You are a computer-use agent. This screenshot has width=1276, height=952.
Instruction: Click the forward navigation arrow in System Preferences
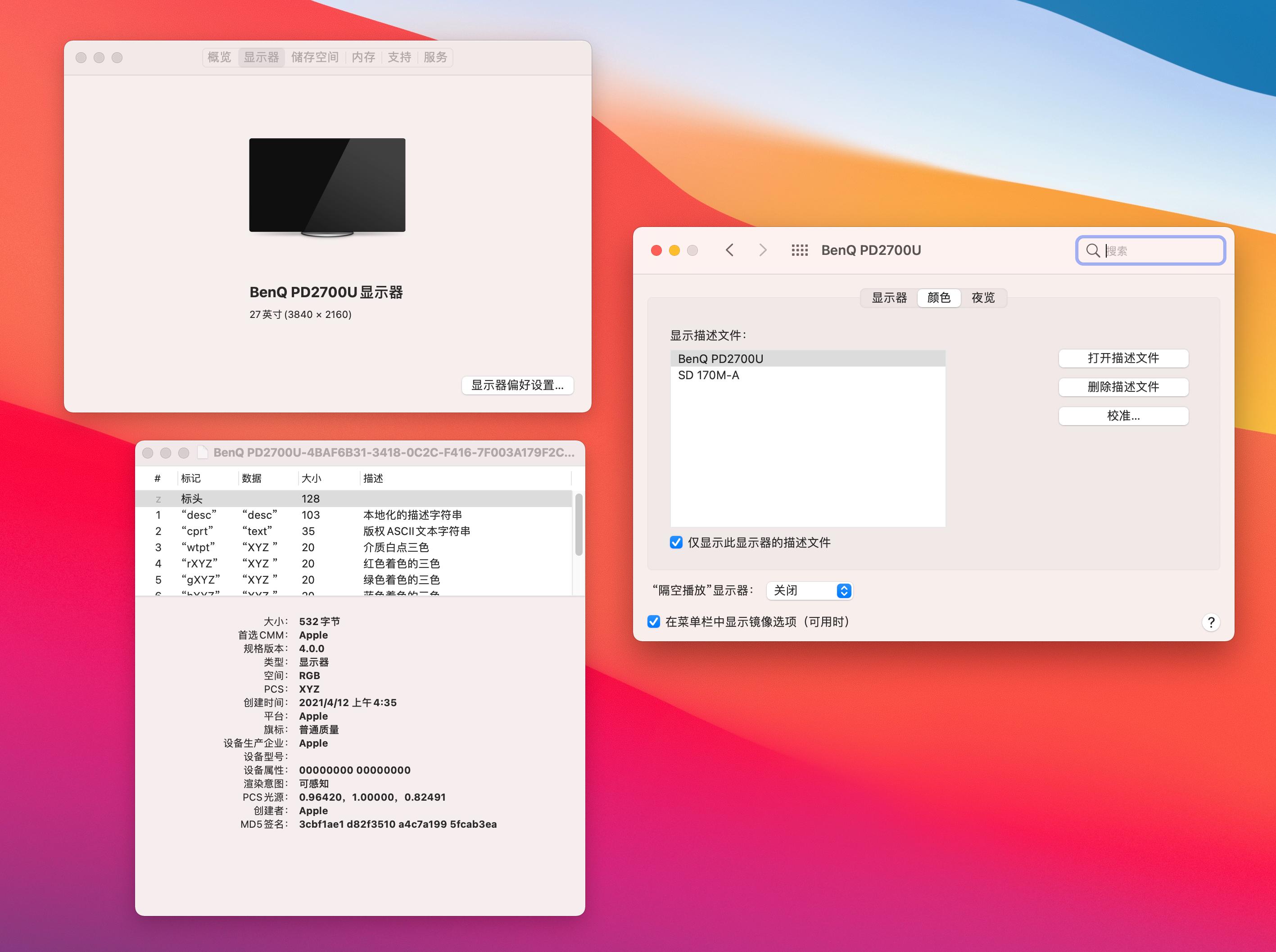point(763,250)
